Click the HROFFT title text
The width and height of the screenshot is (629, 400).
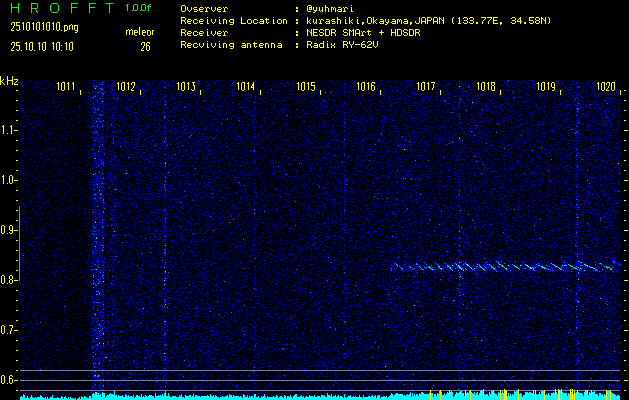tap(61, 8)
